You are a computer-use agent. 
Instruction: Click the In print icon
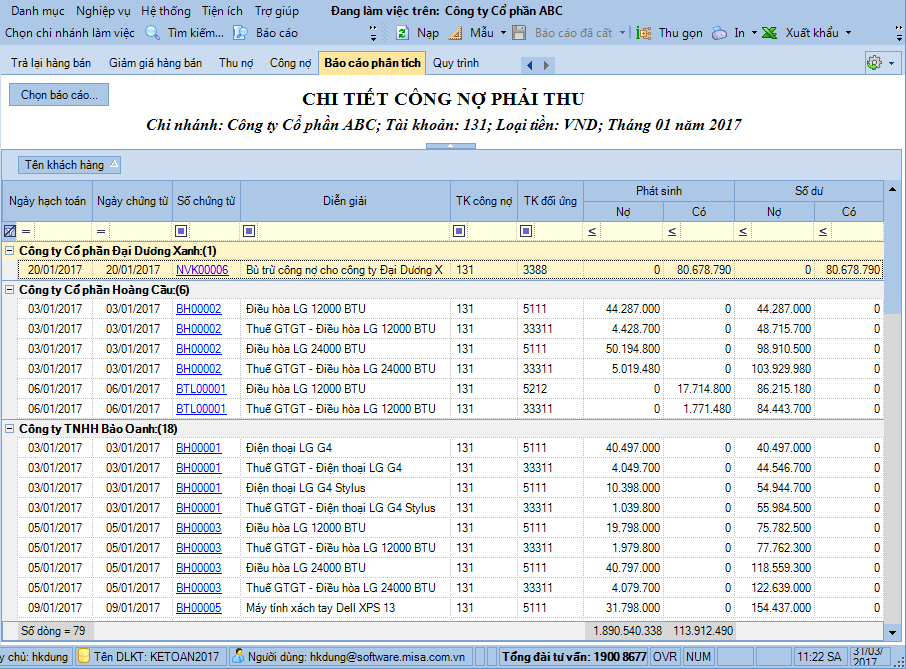[x=720, y=33]
